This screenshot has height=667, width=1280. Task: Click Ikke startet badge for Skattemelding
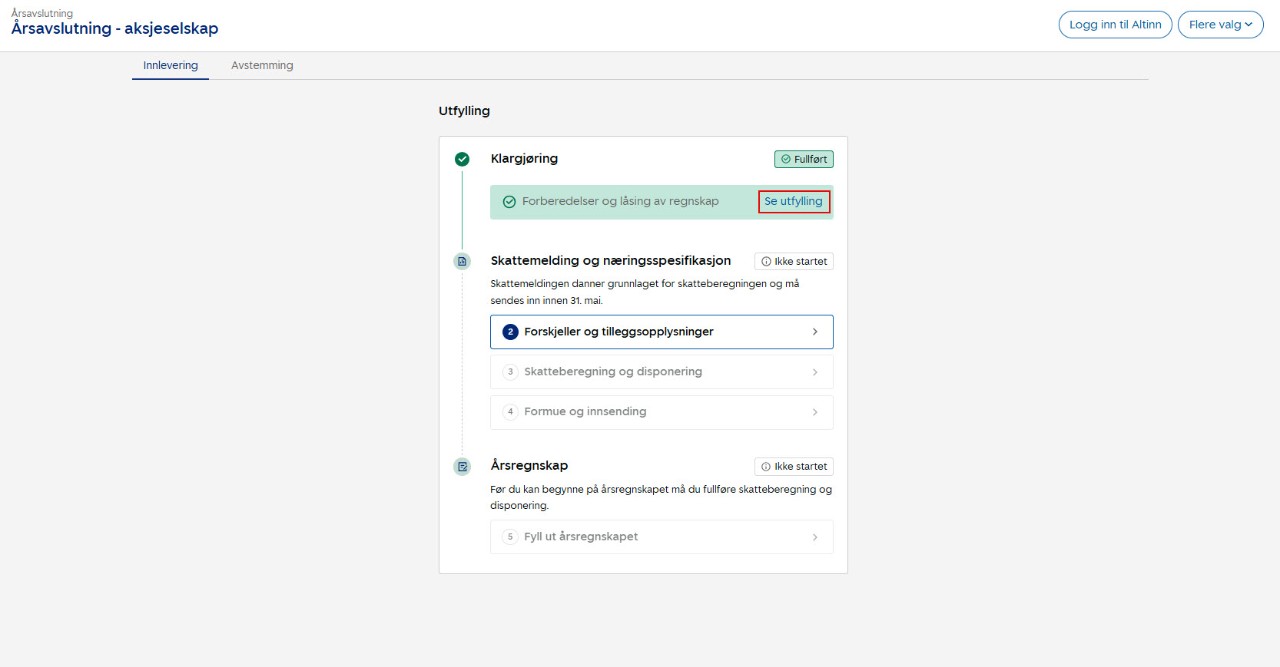[x=794, y=262]
